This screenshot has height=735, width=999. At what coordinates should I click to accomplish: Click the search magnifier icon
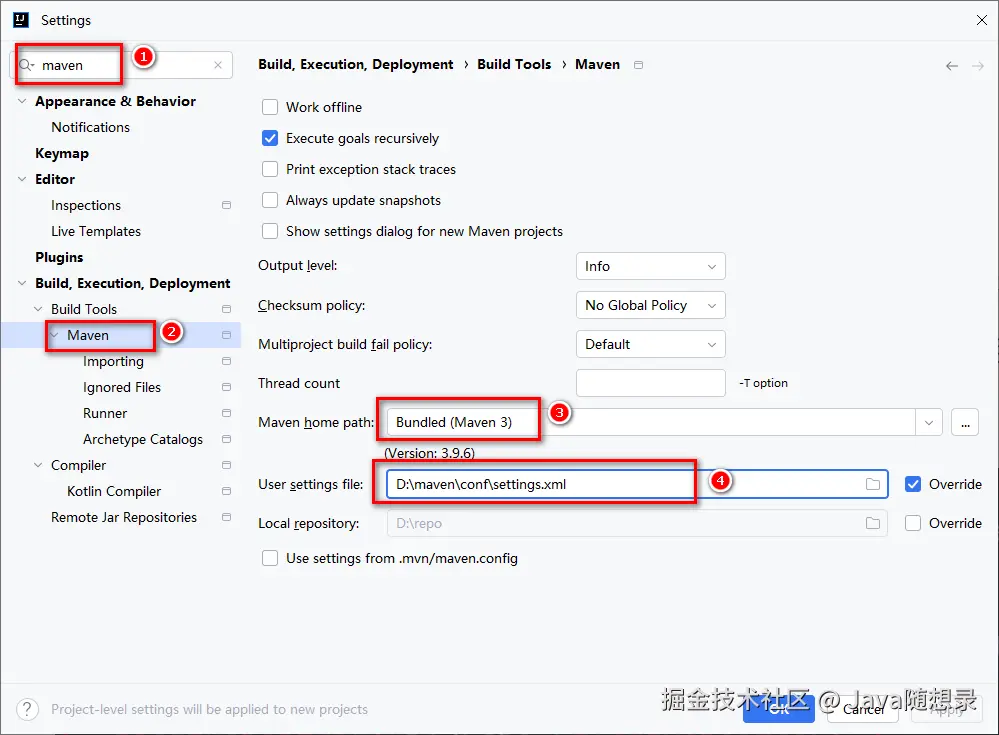click(x=26, y=65)
